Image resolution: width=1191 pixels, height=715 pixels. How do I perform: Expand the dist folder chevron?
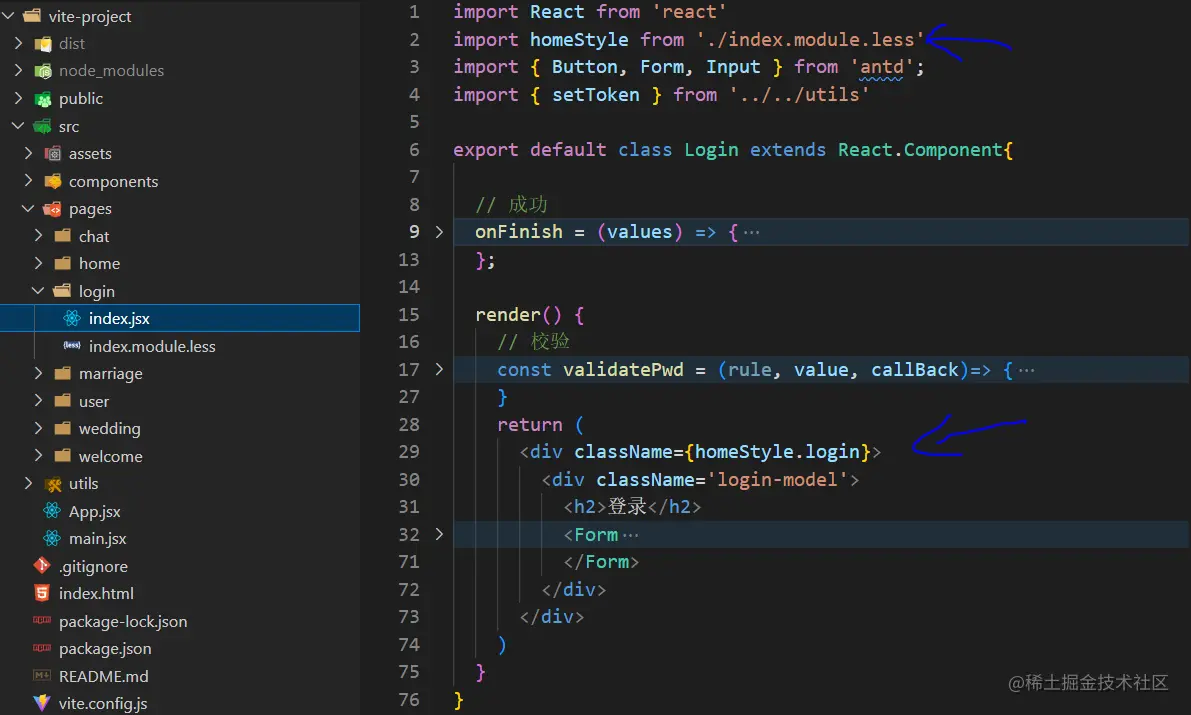pos(18,43)
